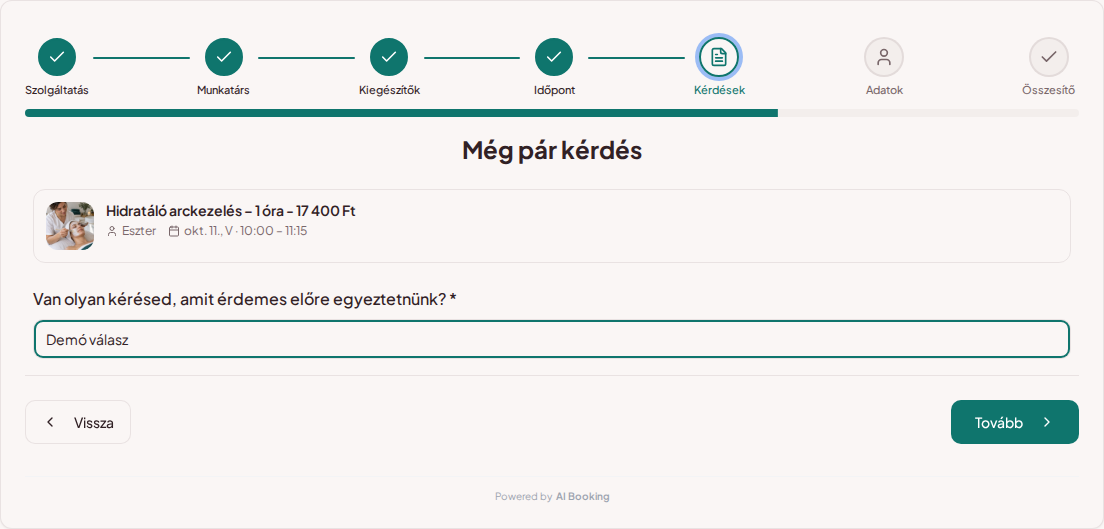Go back with the Vissza button
The image size is (1104, 529).
(x=78, y=422)
